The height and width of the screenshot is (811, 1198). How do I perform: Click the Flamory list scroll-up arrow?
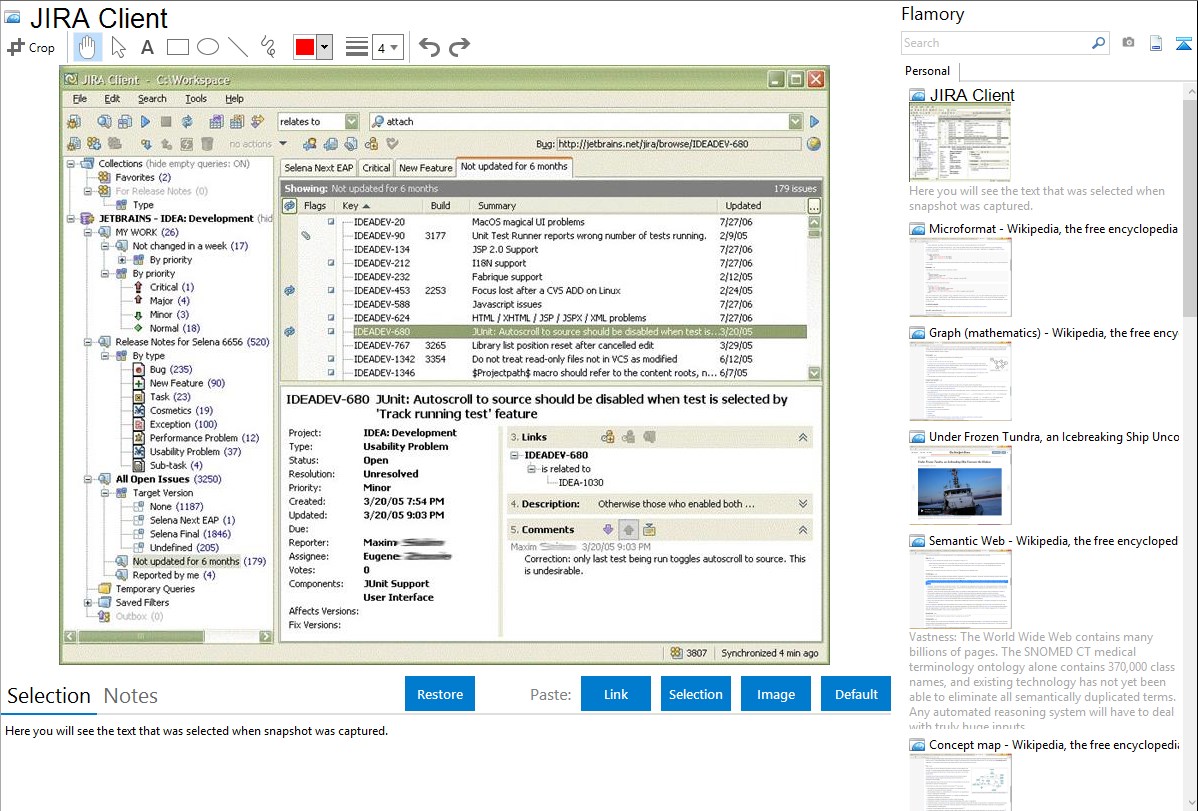[1190, 90]
